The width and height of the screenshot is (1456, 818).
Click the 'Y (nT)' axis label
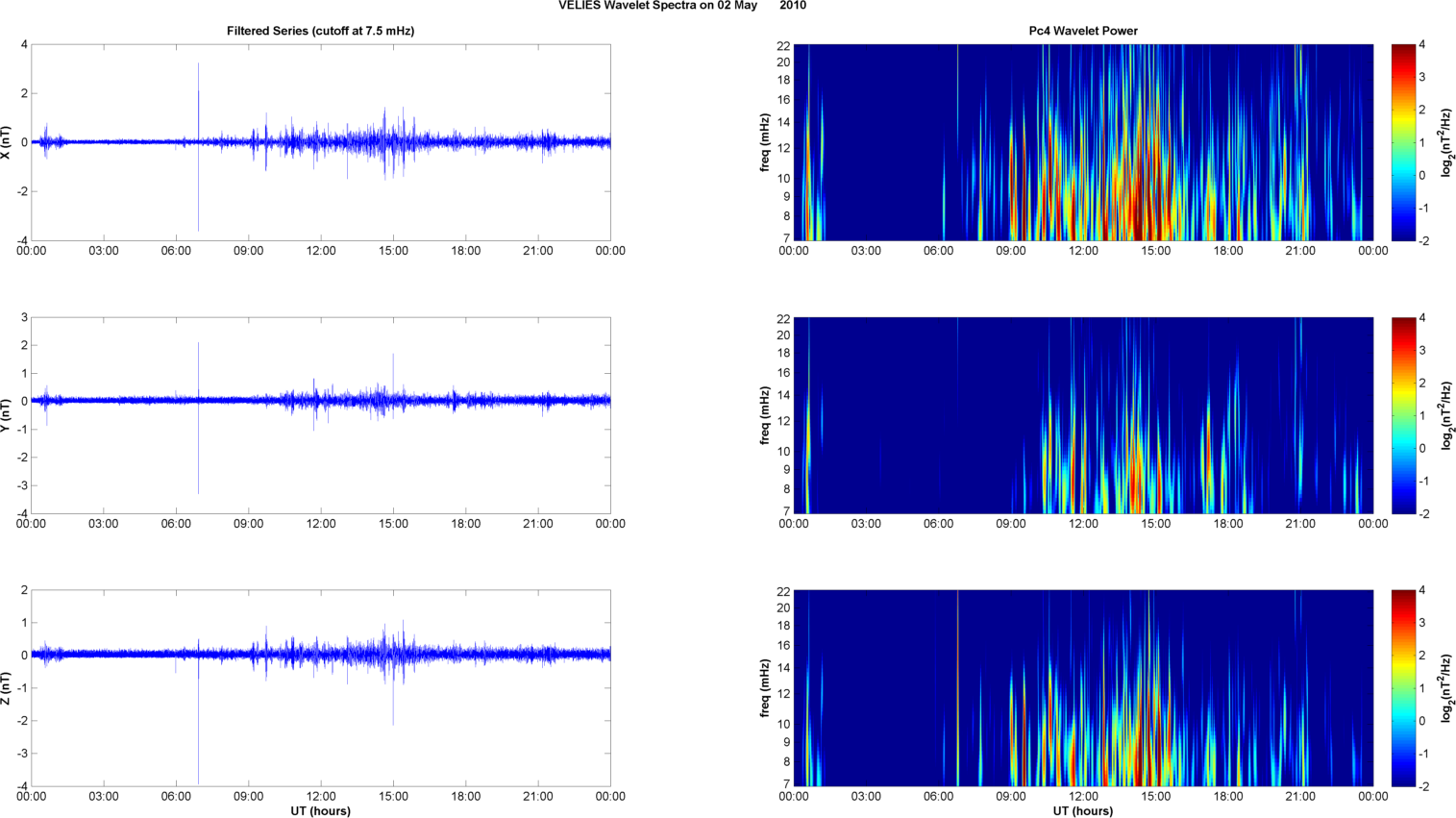[x=7, y=415]
